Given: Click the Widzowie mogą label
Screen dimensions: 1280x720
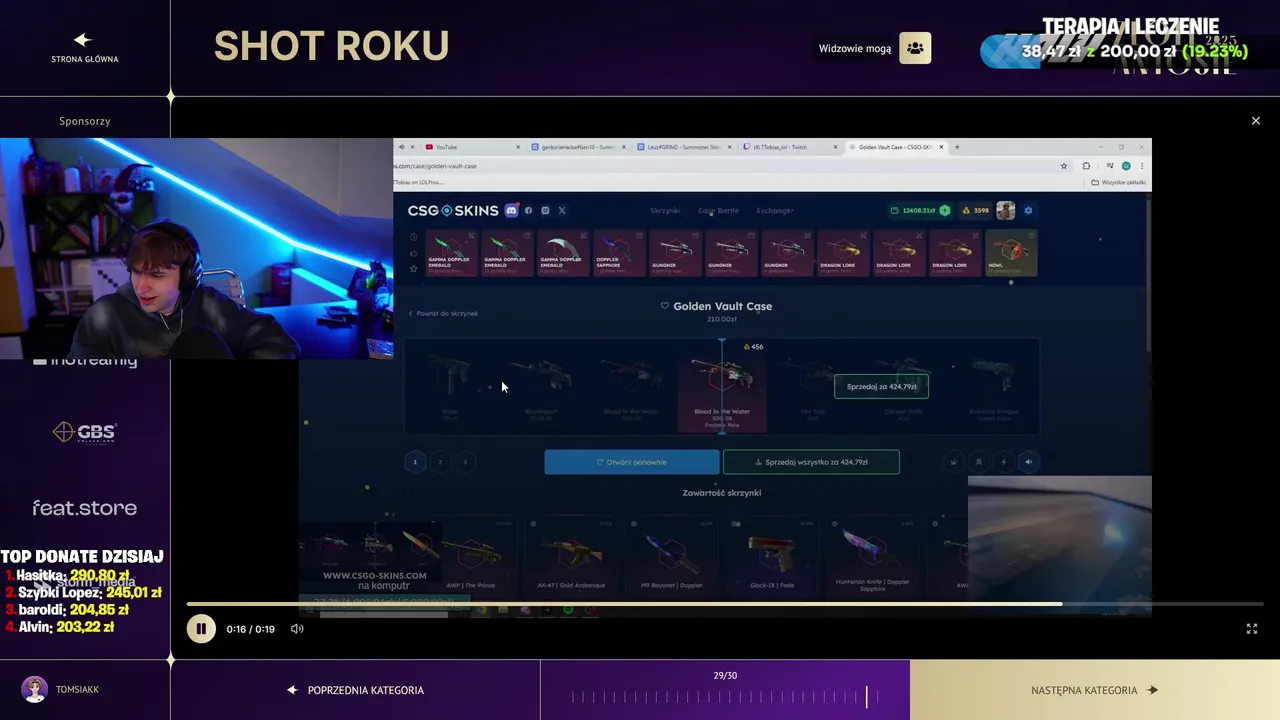Looking at the screenshot, I should point(854,48).
